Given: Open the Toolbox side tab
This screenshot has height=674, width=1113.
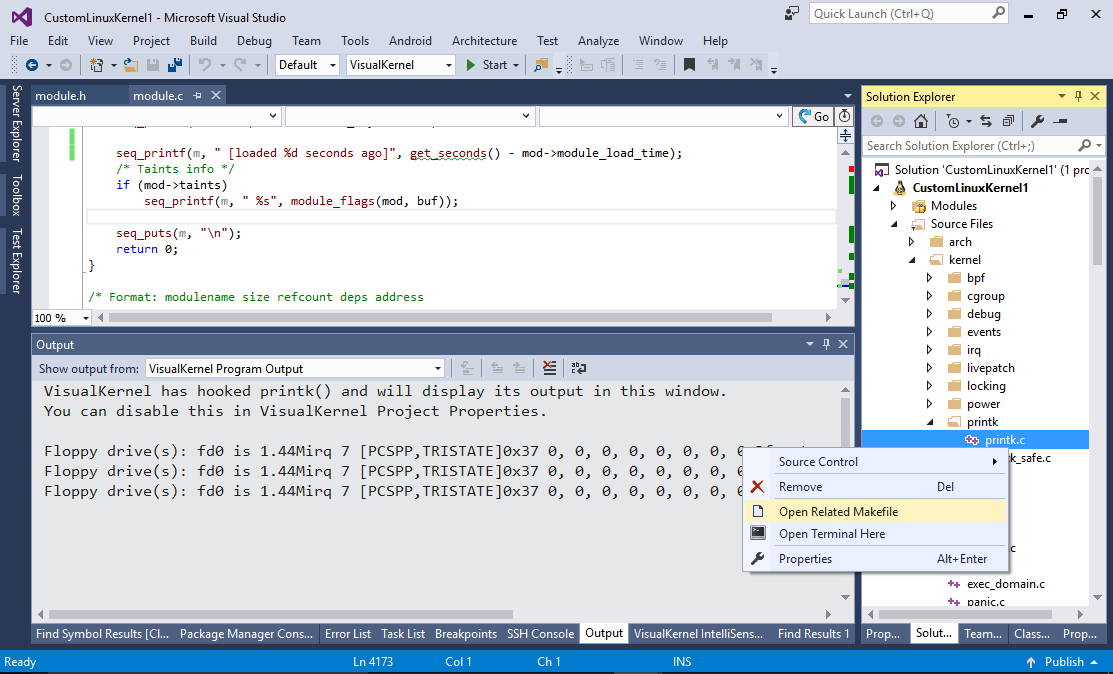Looking at the screenshot, I should tap(16, 194).
